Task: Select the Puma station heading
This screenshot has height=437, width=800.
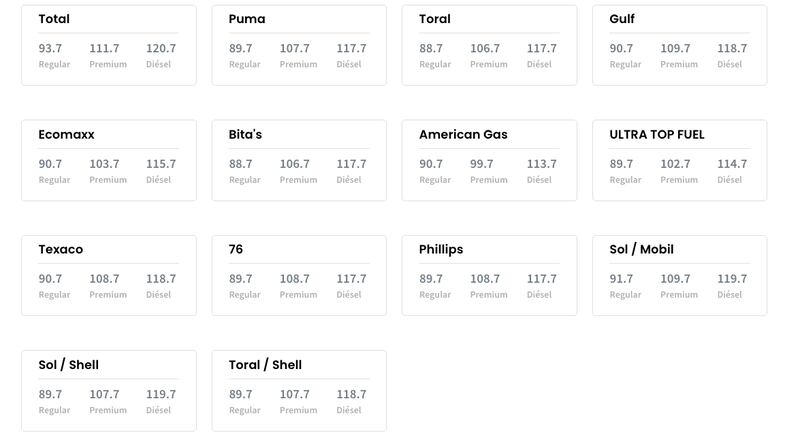Action: (247, 19)
